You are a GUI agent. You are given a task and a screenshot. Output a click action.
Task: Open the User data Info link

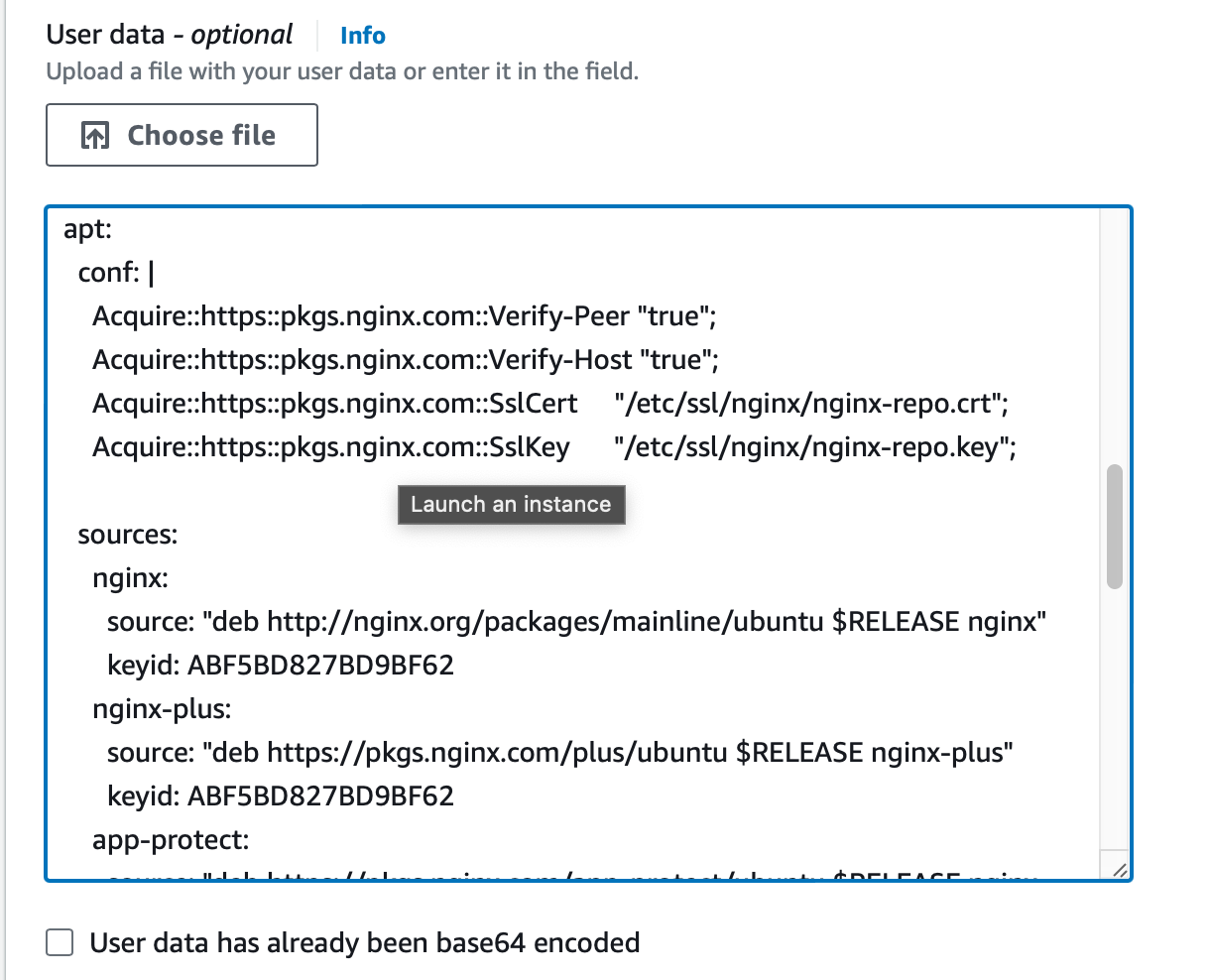[362, 36]
